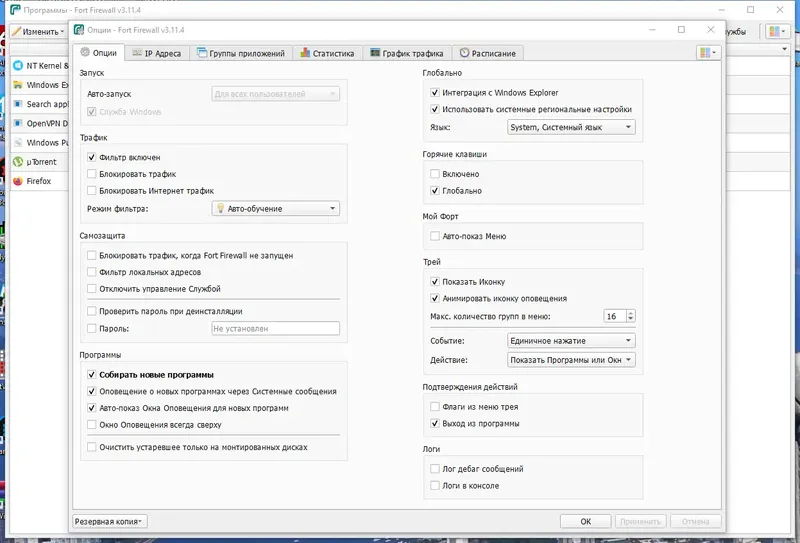
Task: Open Режим фильтра Авто-обучение dropdown
Action: (276, 209)
